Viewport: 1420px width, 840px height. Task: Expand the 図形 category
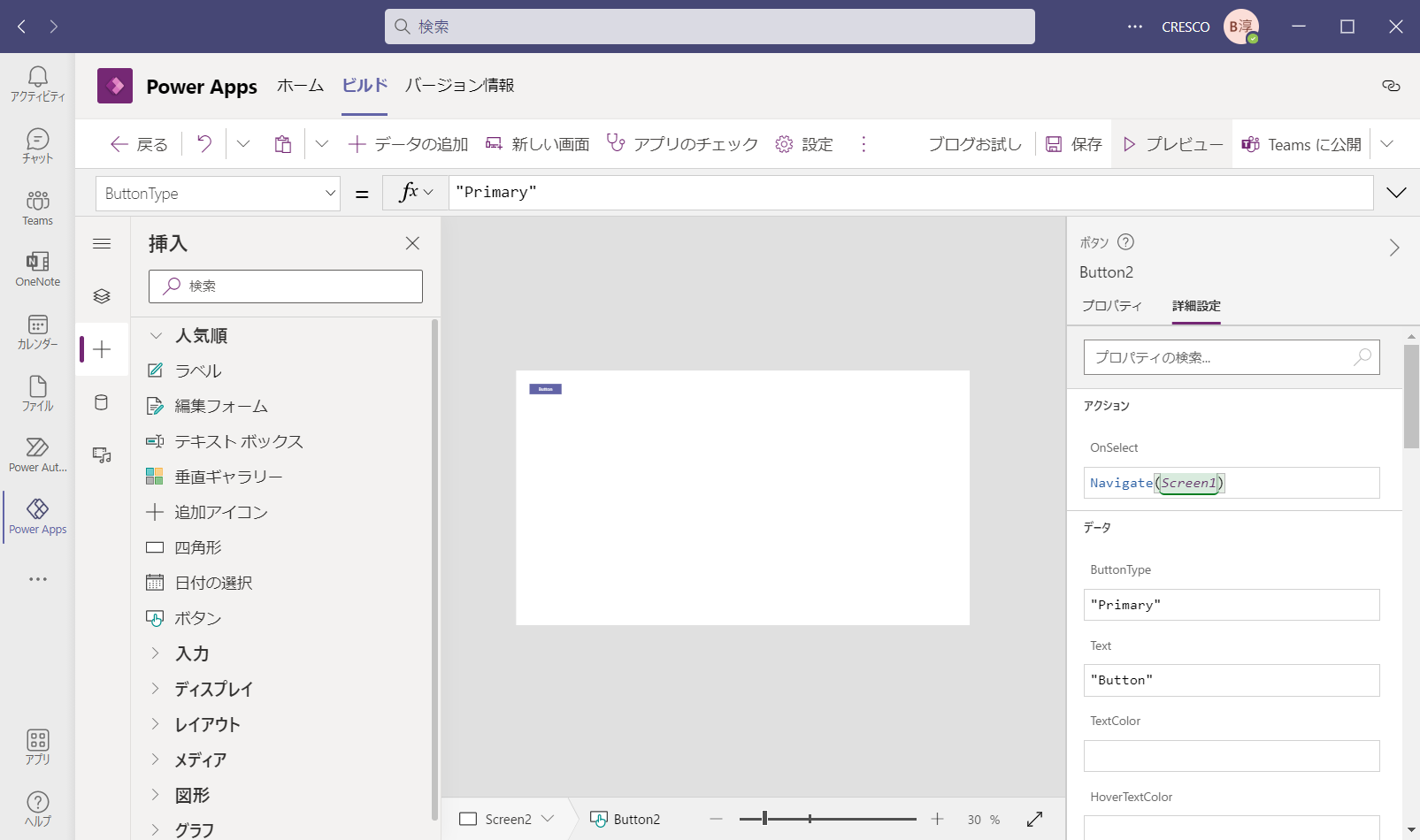pos(156,795)
